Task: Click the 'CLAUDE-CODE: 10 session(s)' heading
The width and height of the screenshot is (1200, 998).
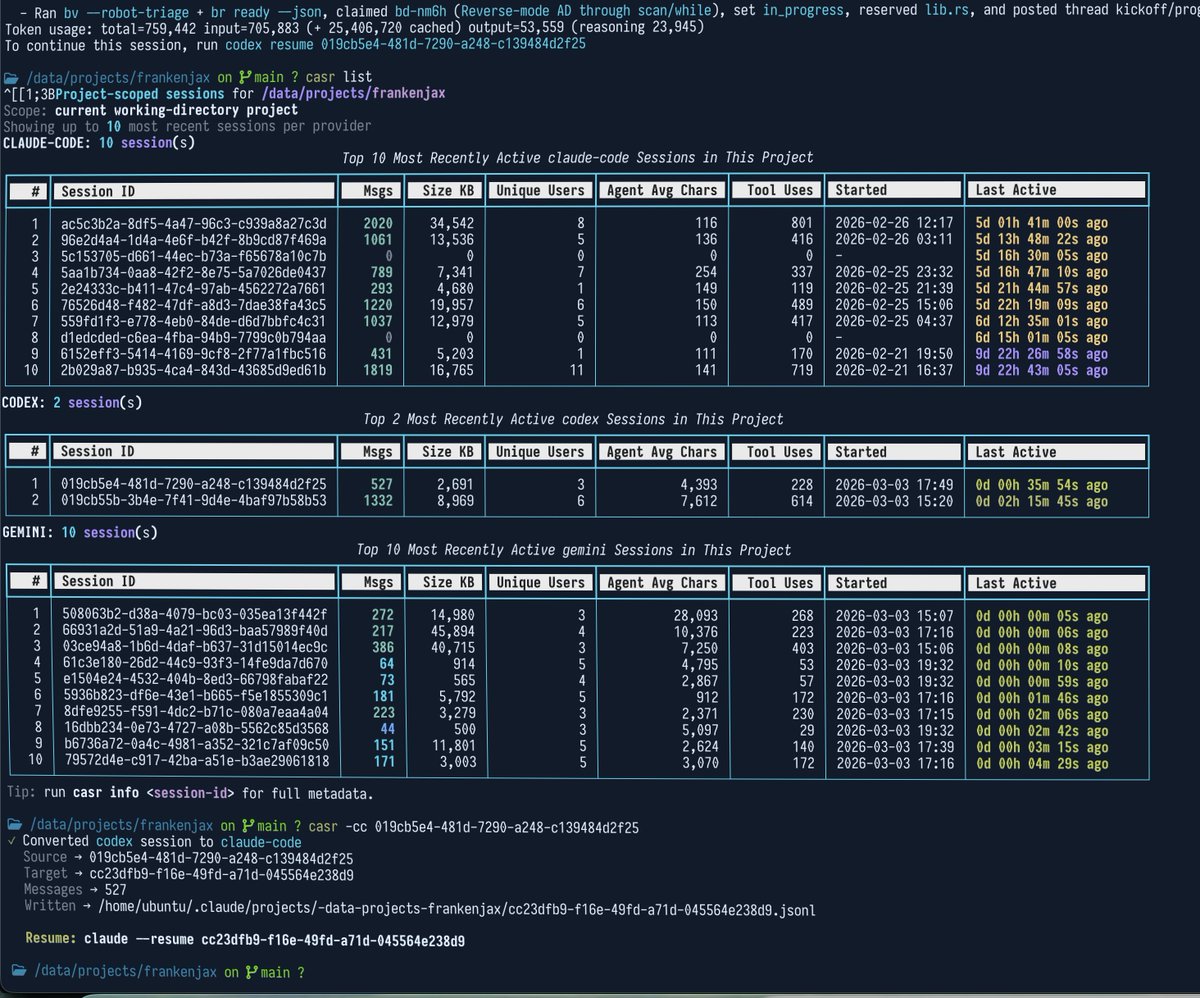Action: (x=99, y=141)
